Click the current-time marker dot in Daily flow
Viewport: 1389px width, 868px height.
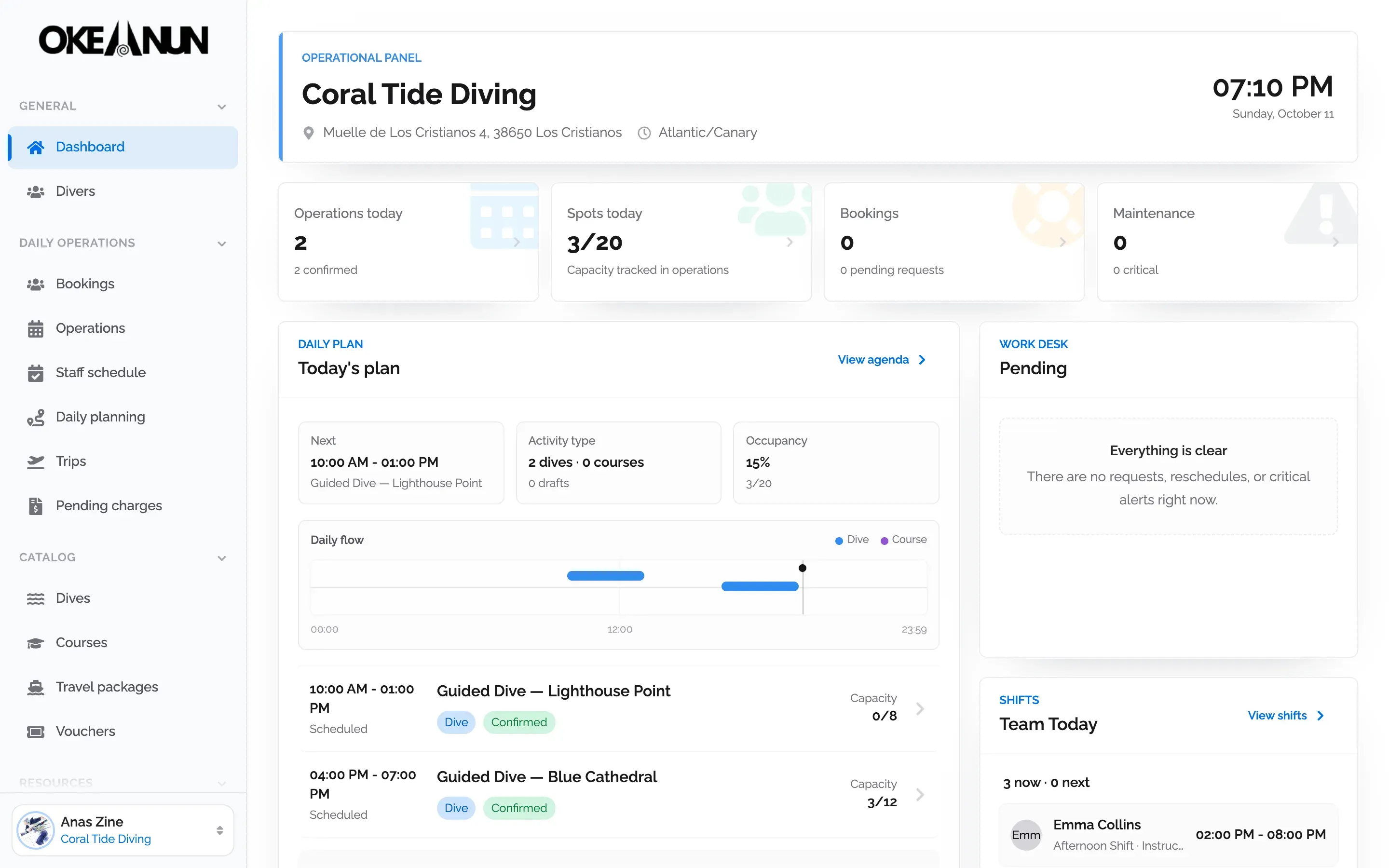pos(803,569)
